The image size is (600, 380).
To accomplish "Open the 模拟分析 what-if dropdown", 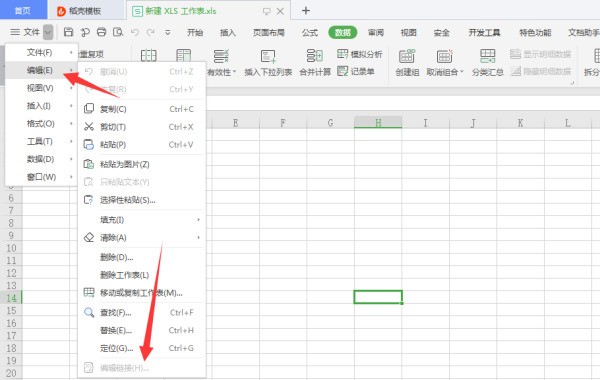I will 360,54.
